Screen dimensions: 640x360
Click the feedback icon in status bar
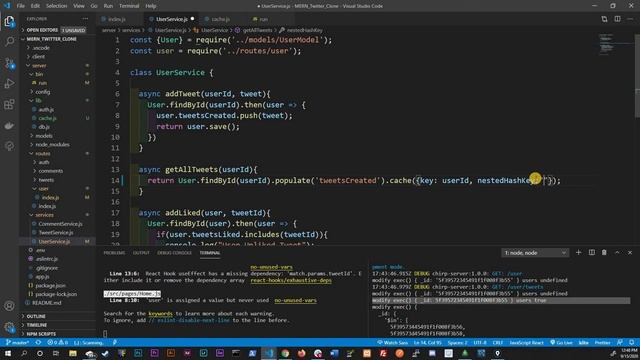click(x=620, y=342)
